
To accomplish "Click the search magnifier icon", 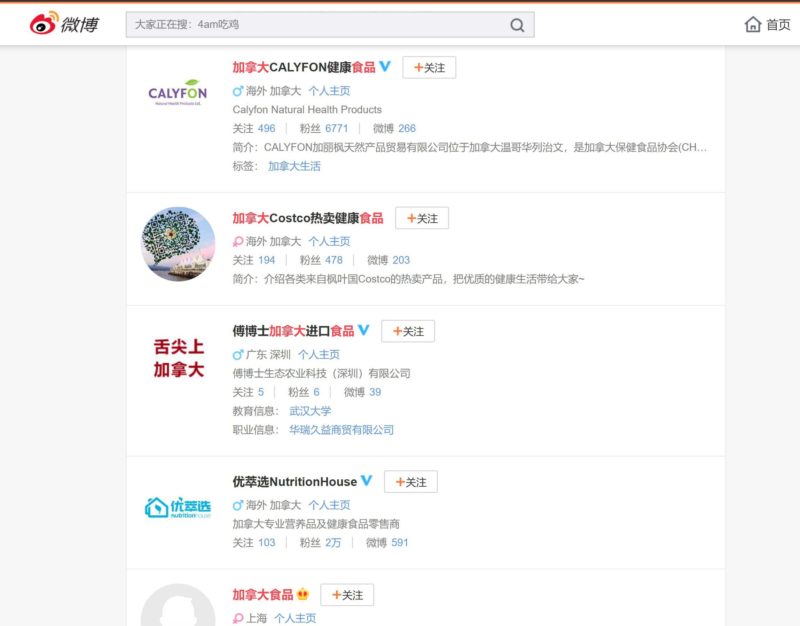I will (x=517, y=25).
